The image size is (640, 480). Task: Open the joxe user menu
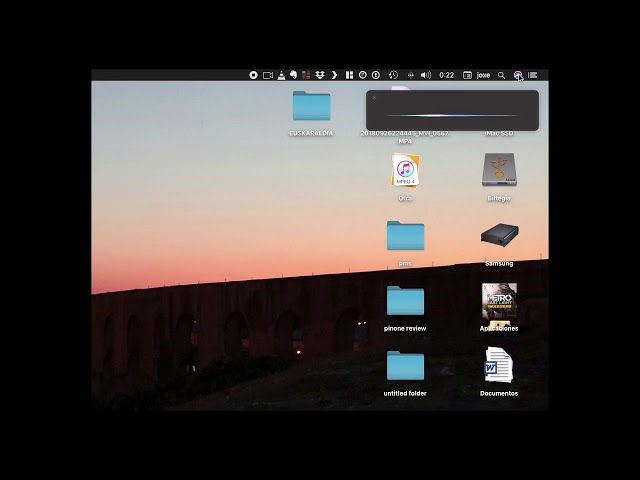(483, 75)
